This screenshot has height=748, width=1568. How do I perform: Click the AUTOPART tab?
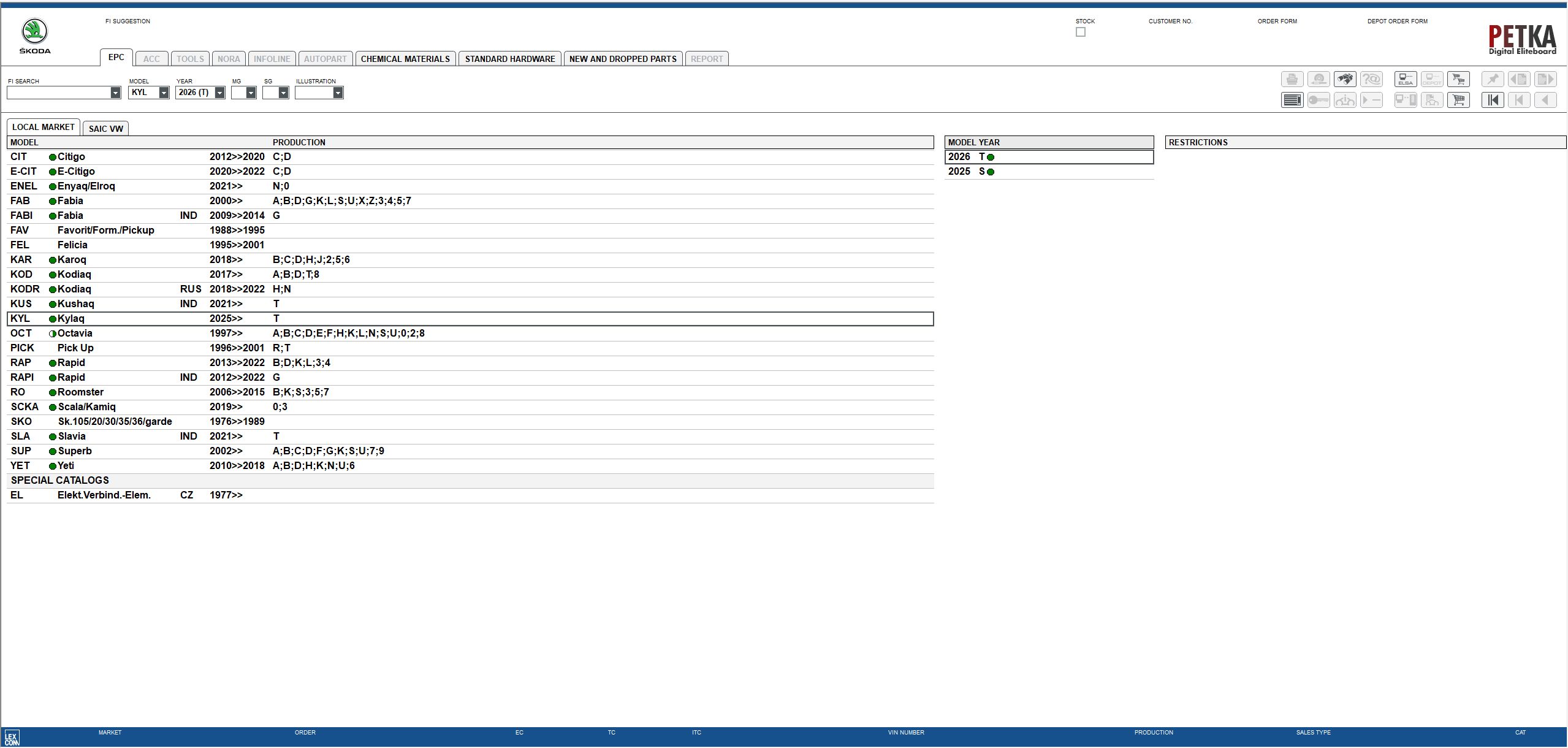pyautogui.click(x=325, y=59)
